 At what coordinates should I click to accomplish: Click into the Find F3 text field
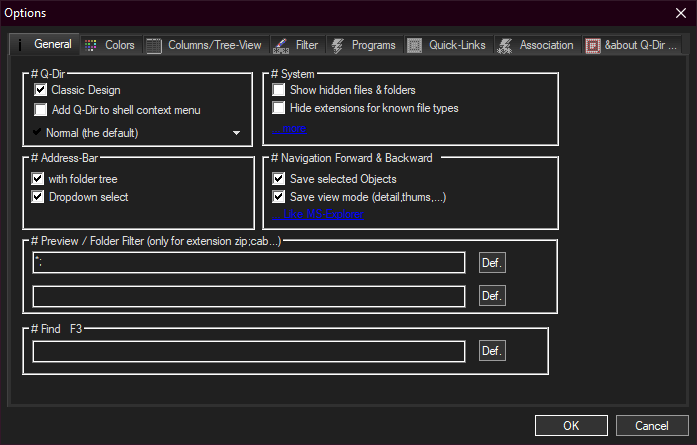click(x=248, y=351)
